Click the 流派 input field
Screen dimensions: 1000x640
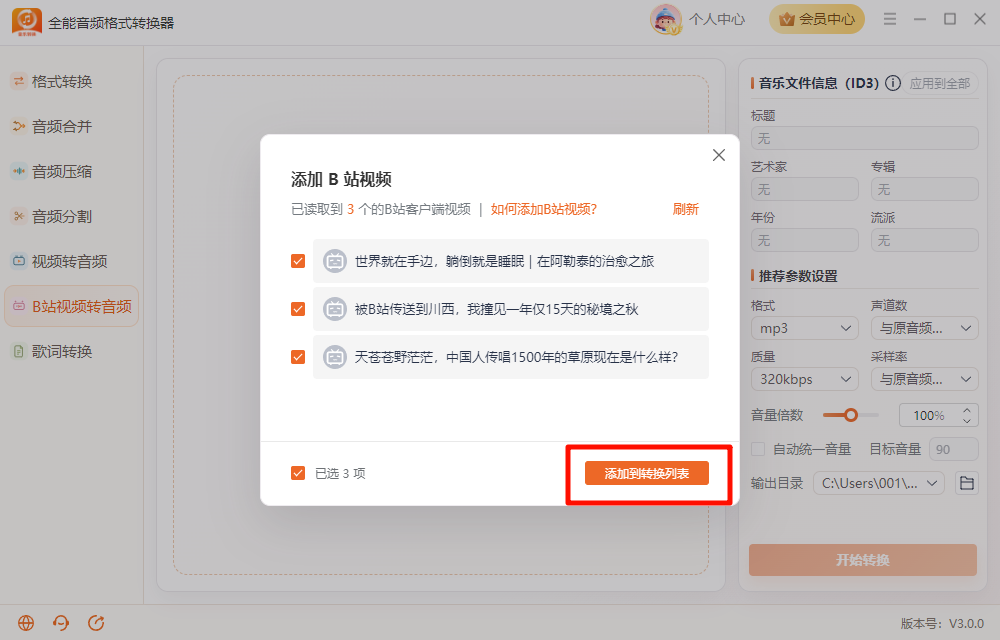point(925,240)
